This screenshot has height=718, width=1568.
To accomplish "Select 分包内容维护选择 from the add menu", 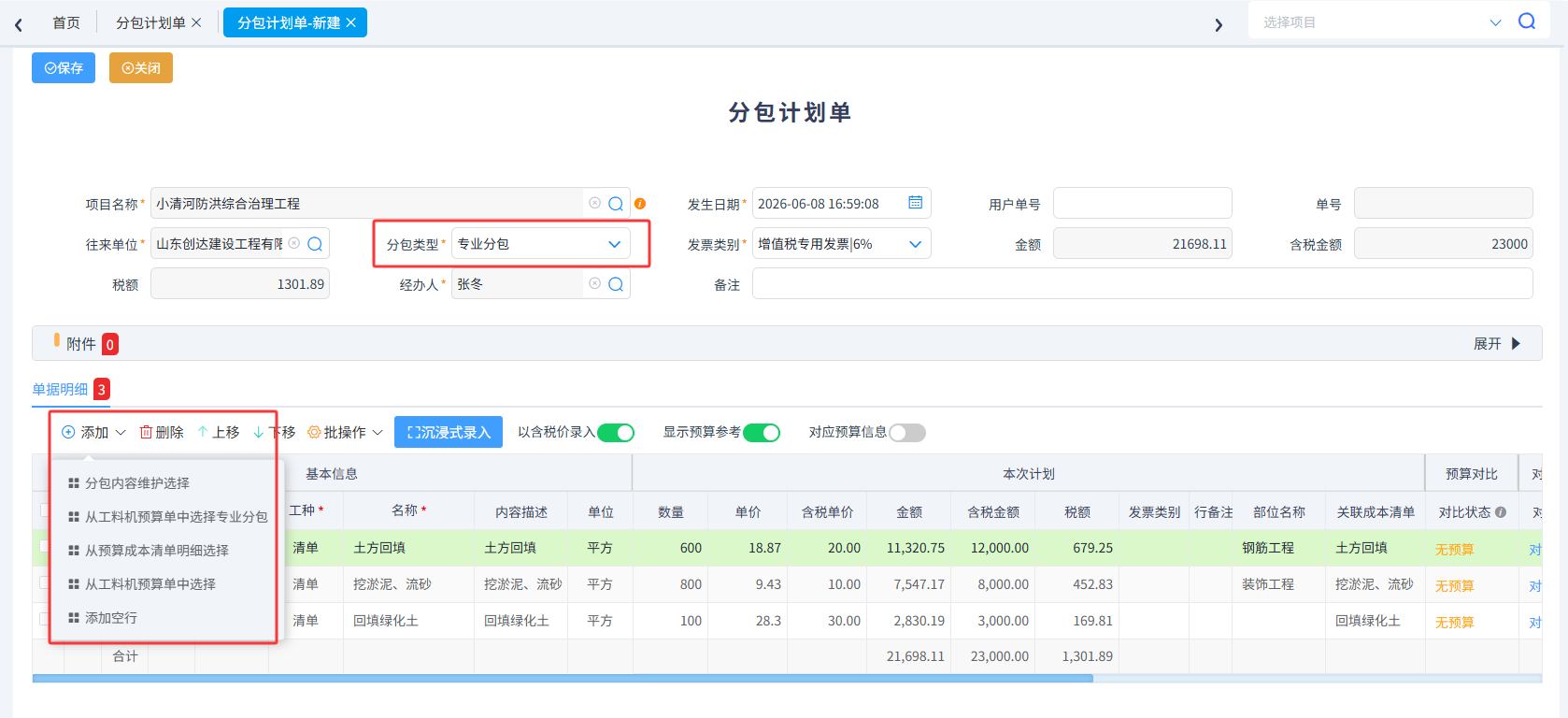I will tap(137, 483).
